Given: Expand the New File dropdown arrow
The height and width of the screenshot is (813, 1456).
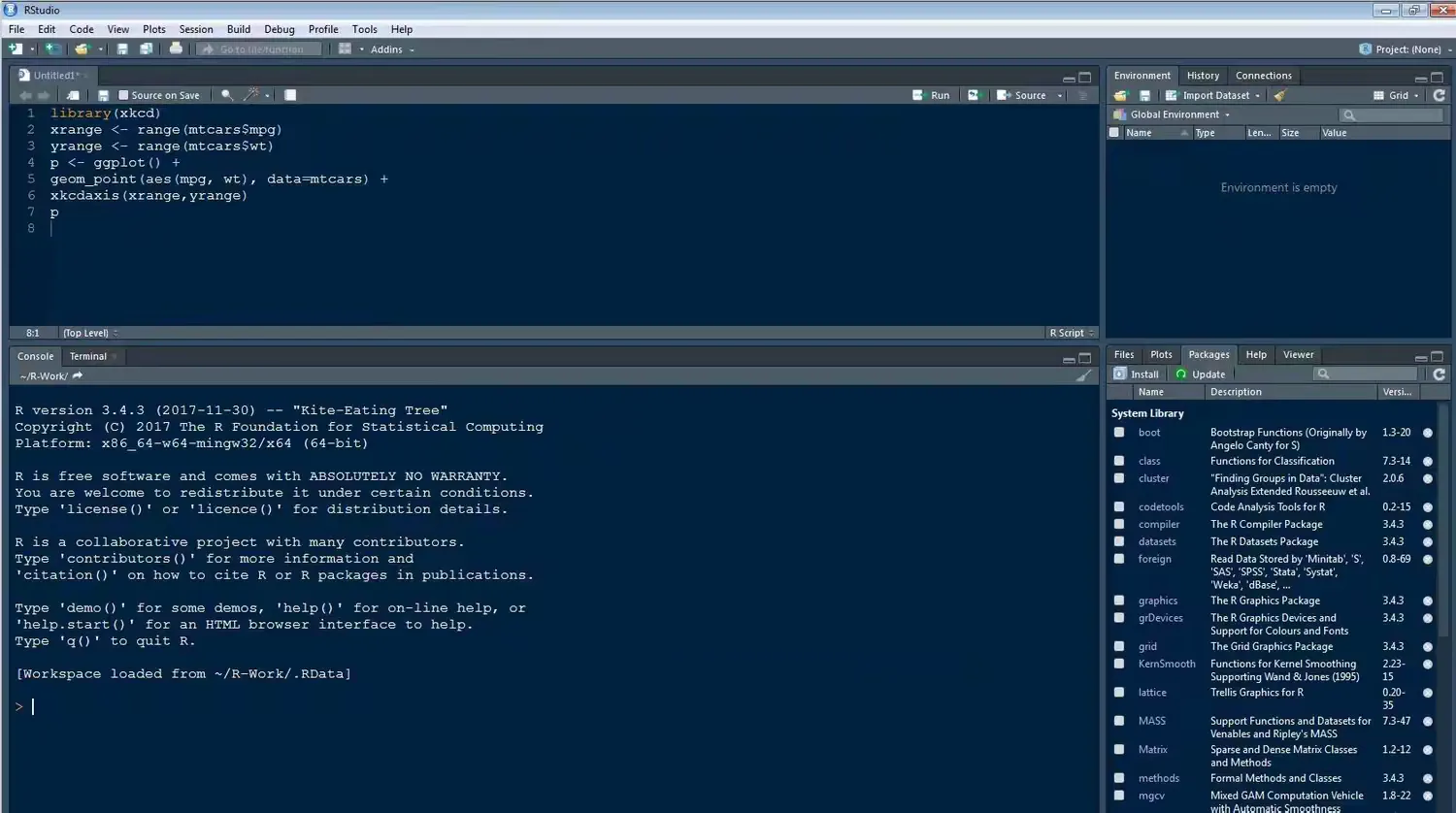Looking at the screenshot, I should pos(32,49).
